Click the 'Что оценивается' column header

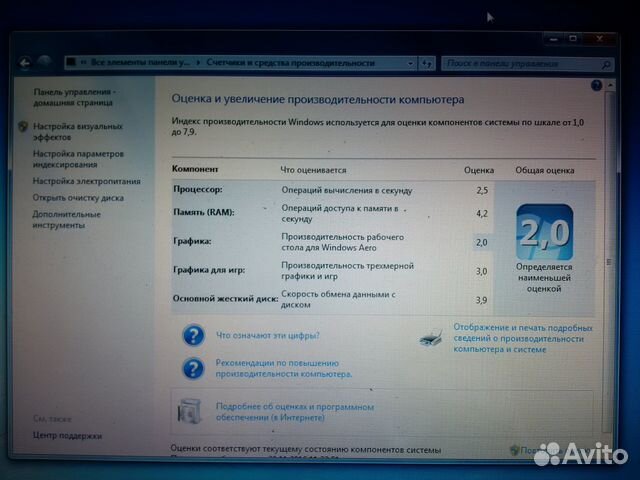313,170
